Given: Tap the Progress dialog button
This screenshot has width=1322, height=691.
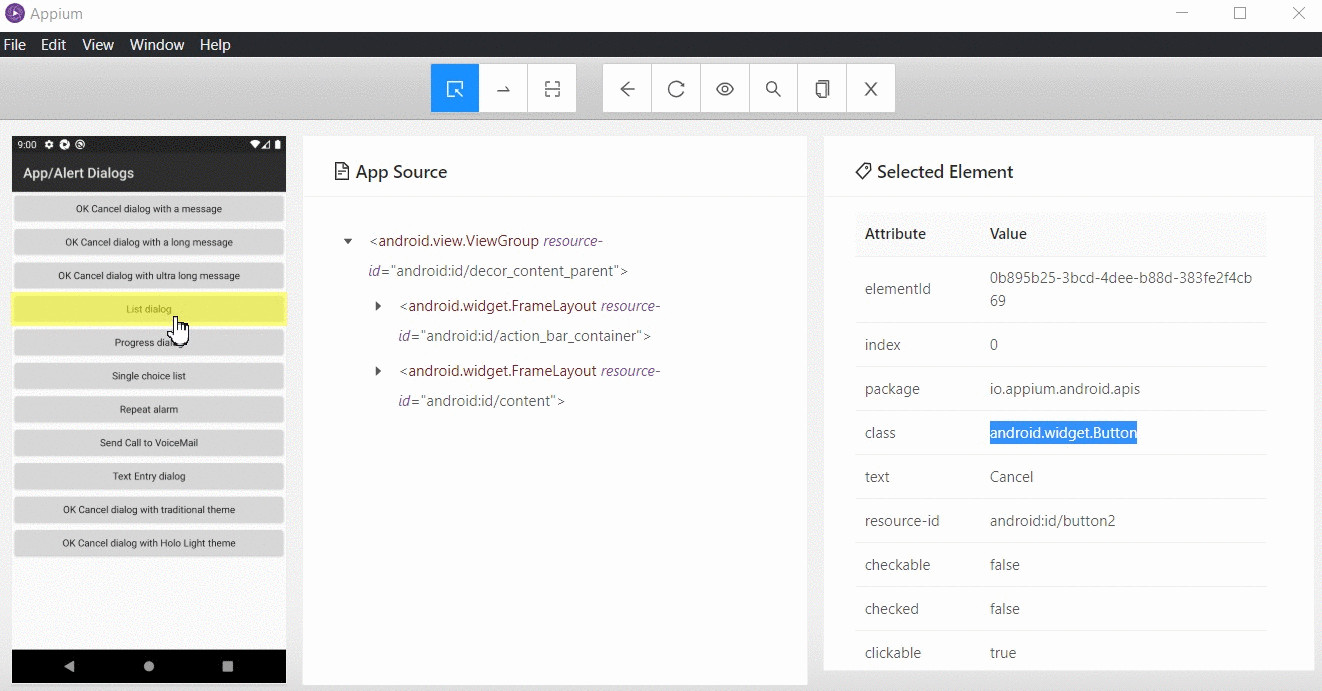Looking at the screenshot, I should point(149,343).
